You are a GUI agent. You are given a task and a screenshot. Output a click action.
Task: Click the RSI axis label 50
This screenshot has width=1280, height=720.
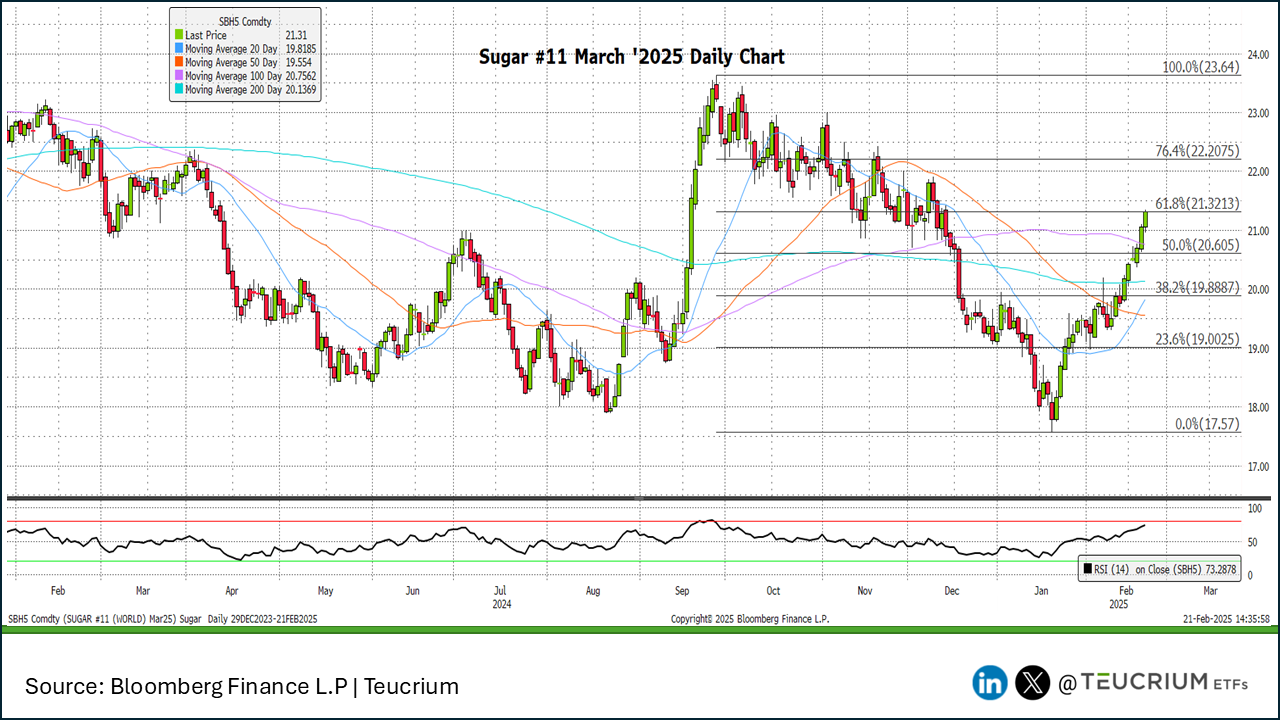(1251, 543)
